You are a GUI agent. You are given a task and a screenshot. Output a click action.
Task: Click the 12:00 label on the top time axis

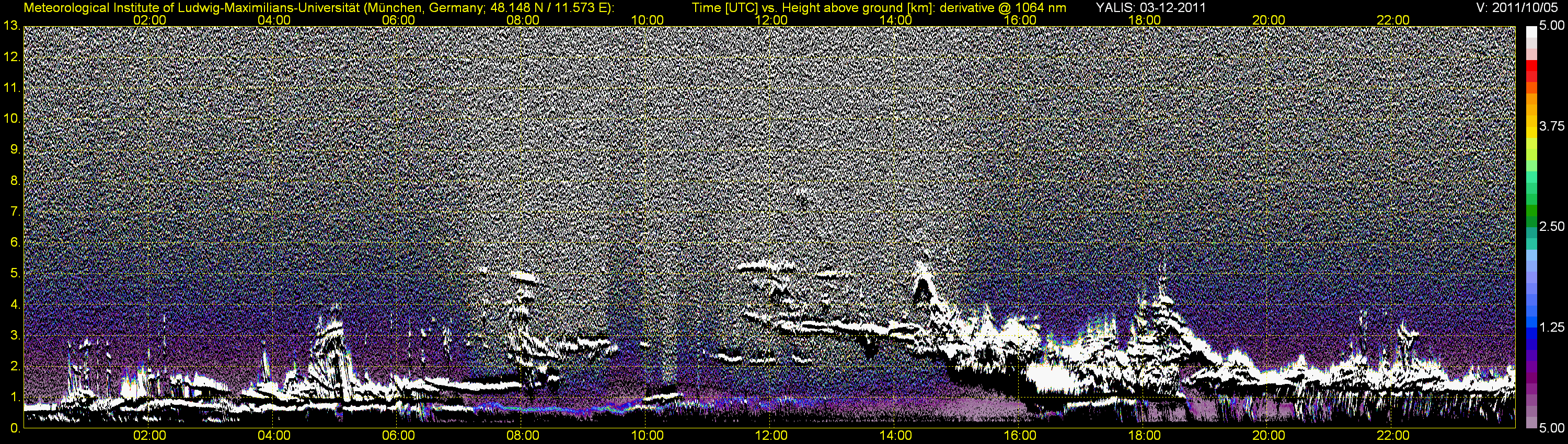pos(771,20)
